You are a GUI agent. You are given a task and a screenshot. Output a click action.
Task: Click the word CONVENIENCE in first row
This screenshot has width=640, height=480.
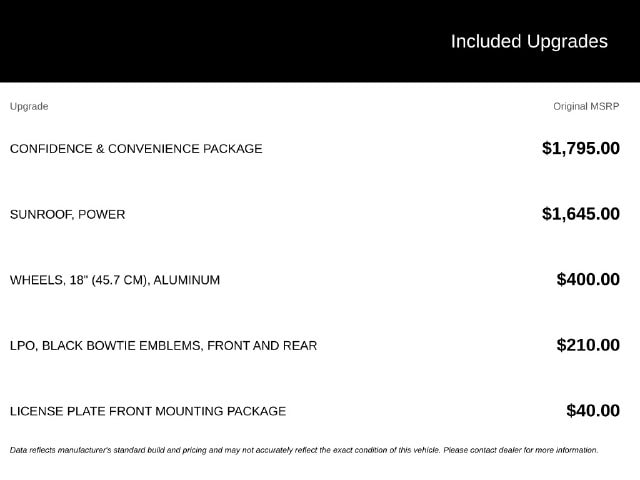(153, 149)
